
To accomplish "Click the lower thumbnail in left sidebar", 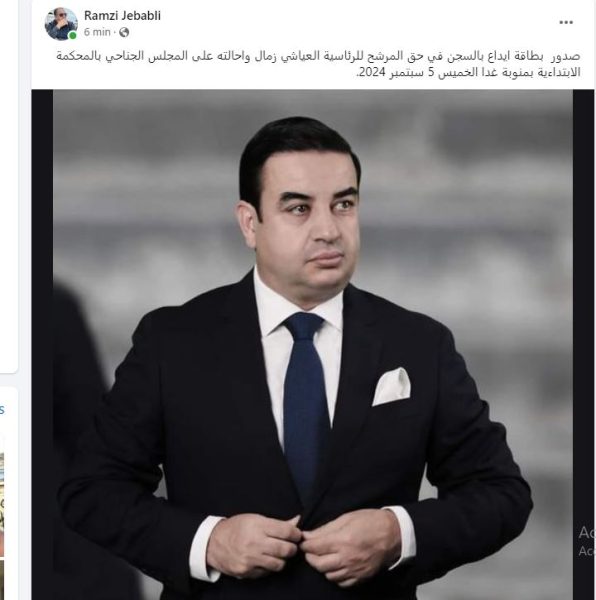I will click(2, 579).
